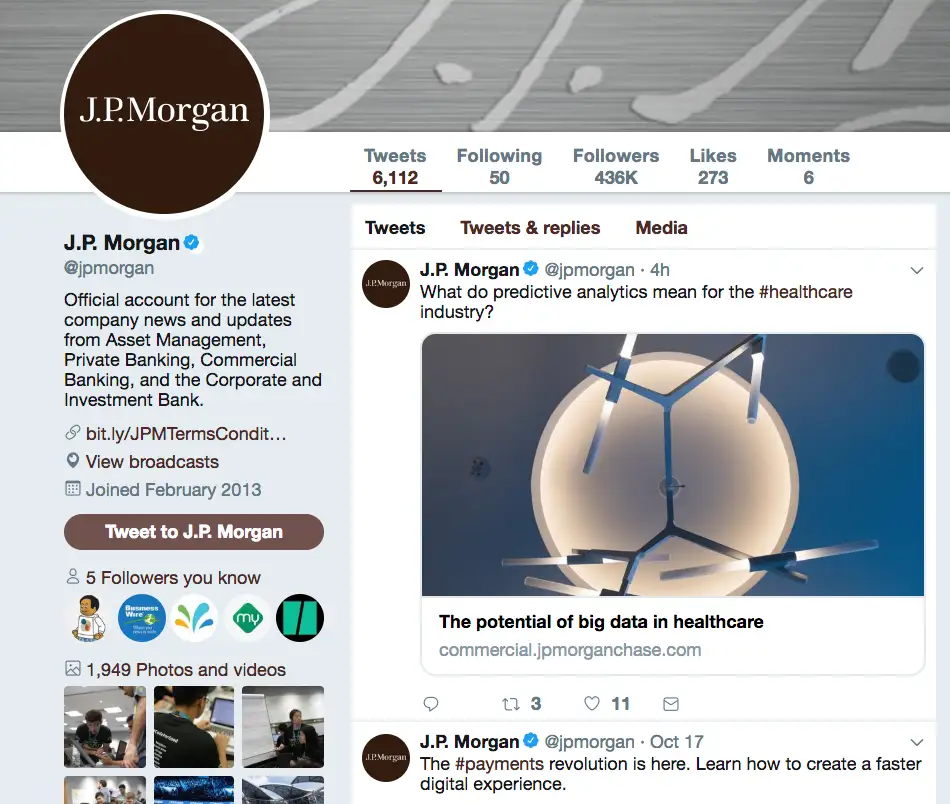This screenshot has height=804, width=950.
Task: Open the bit.ly/JPMTermsCondit link
Action: click(x=186, y=434)
